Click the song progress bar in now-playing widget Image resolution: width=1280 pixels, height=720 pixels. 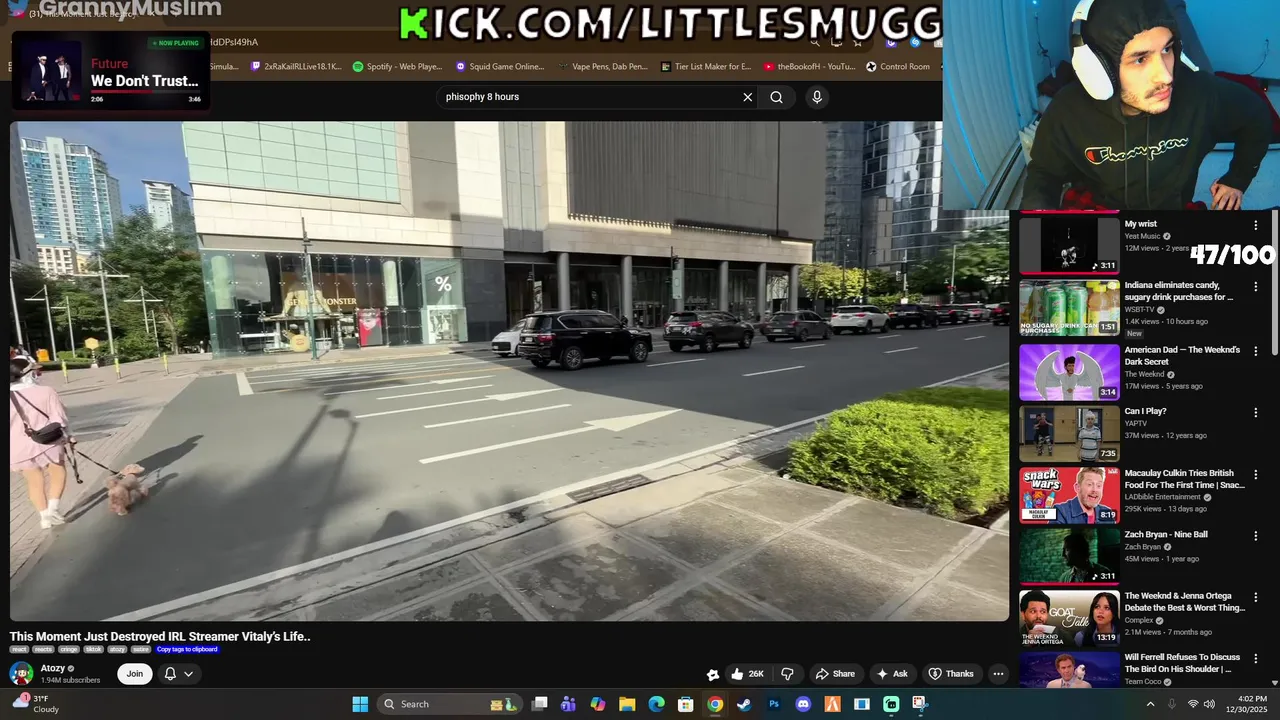coord(146,92)
